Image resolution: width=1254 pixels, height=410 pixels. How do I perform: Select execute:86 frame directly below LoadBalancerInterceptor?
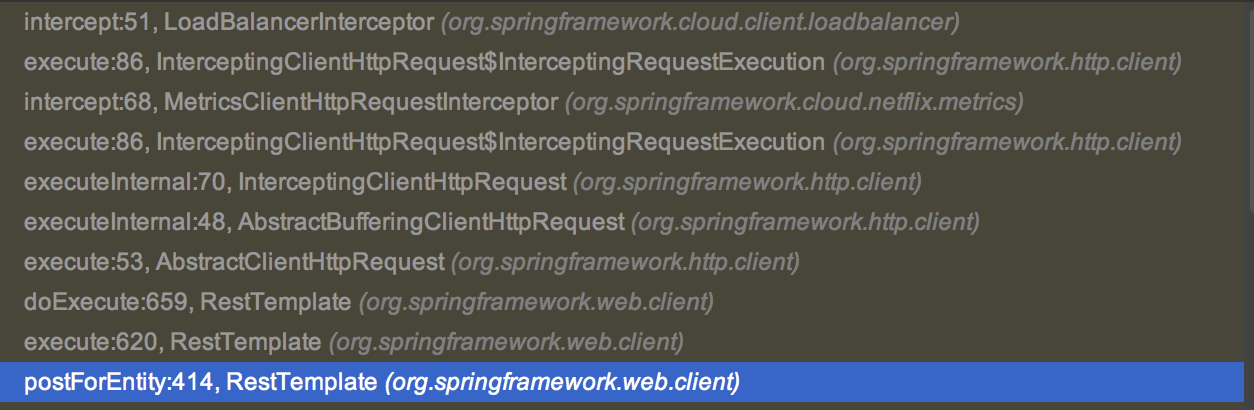(425, 62)
